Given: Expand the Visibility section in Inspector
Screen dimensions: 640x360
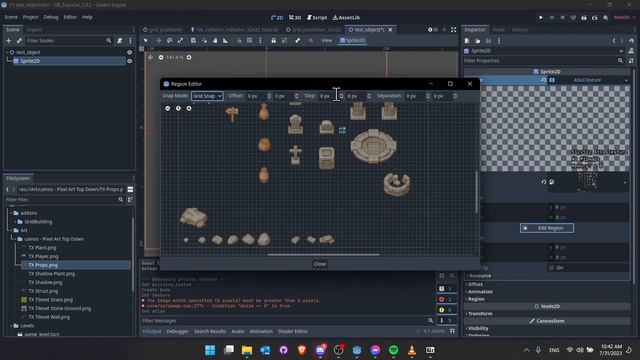Looking at the screenshot, I should pyautogui.click(x=478, y=328).
